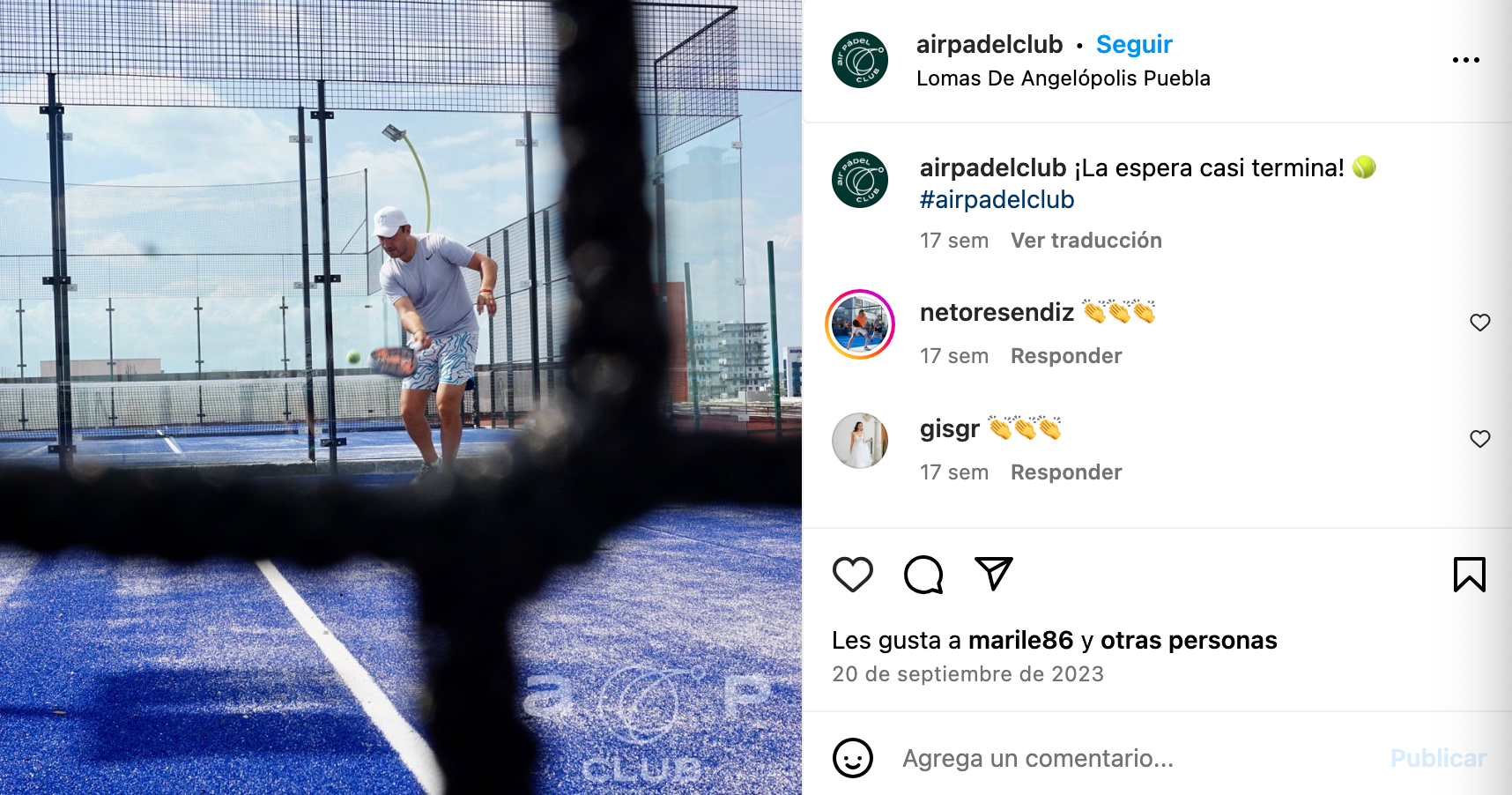Show caption translation via Ver traducción
The width and height of the screenshot is (1512, 795).
tap(1086, 241)
